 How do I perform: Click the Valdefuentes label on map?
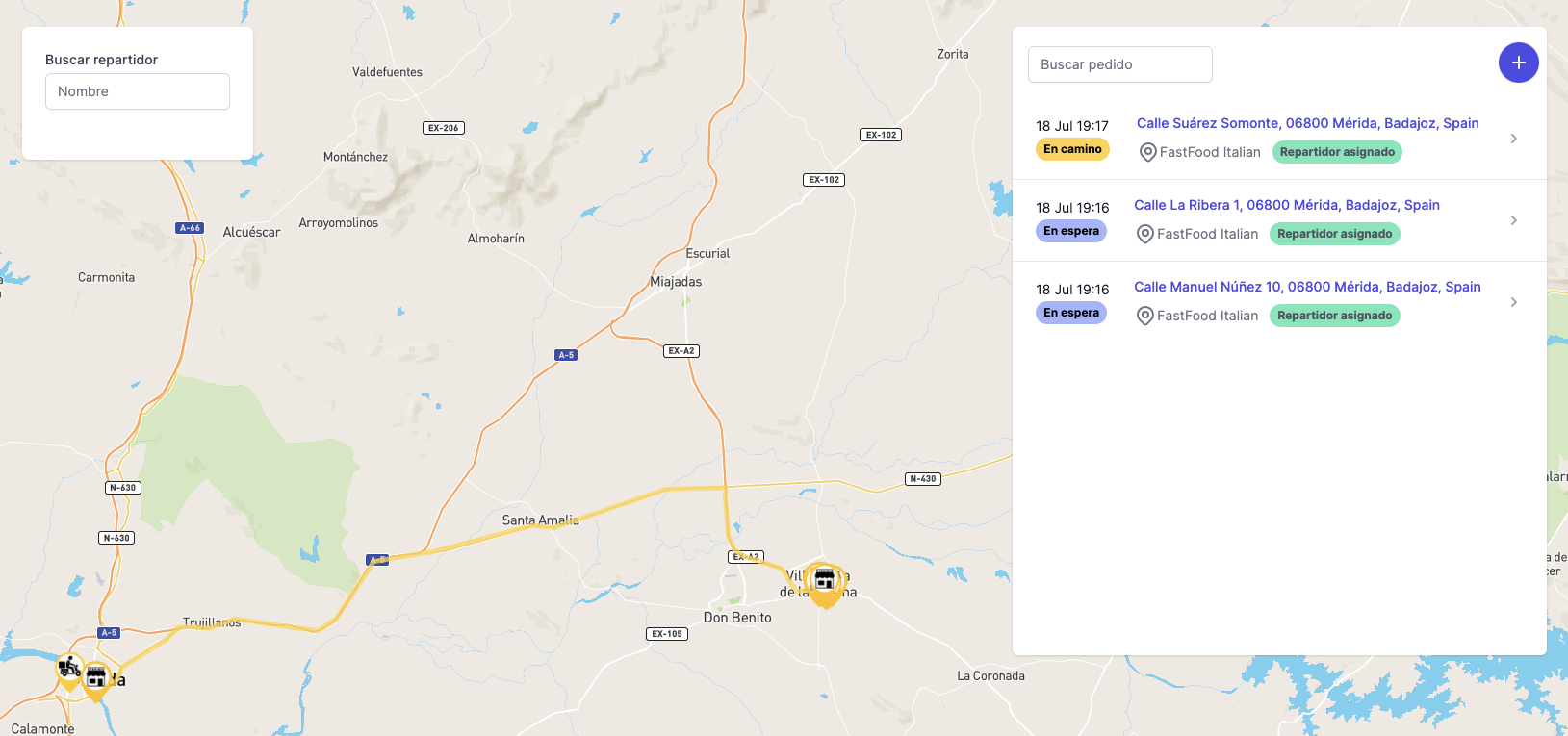pyautogui.click(x=387, y=72)
